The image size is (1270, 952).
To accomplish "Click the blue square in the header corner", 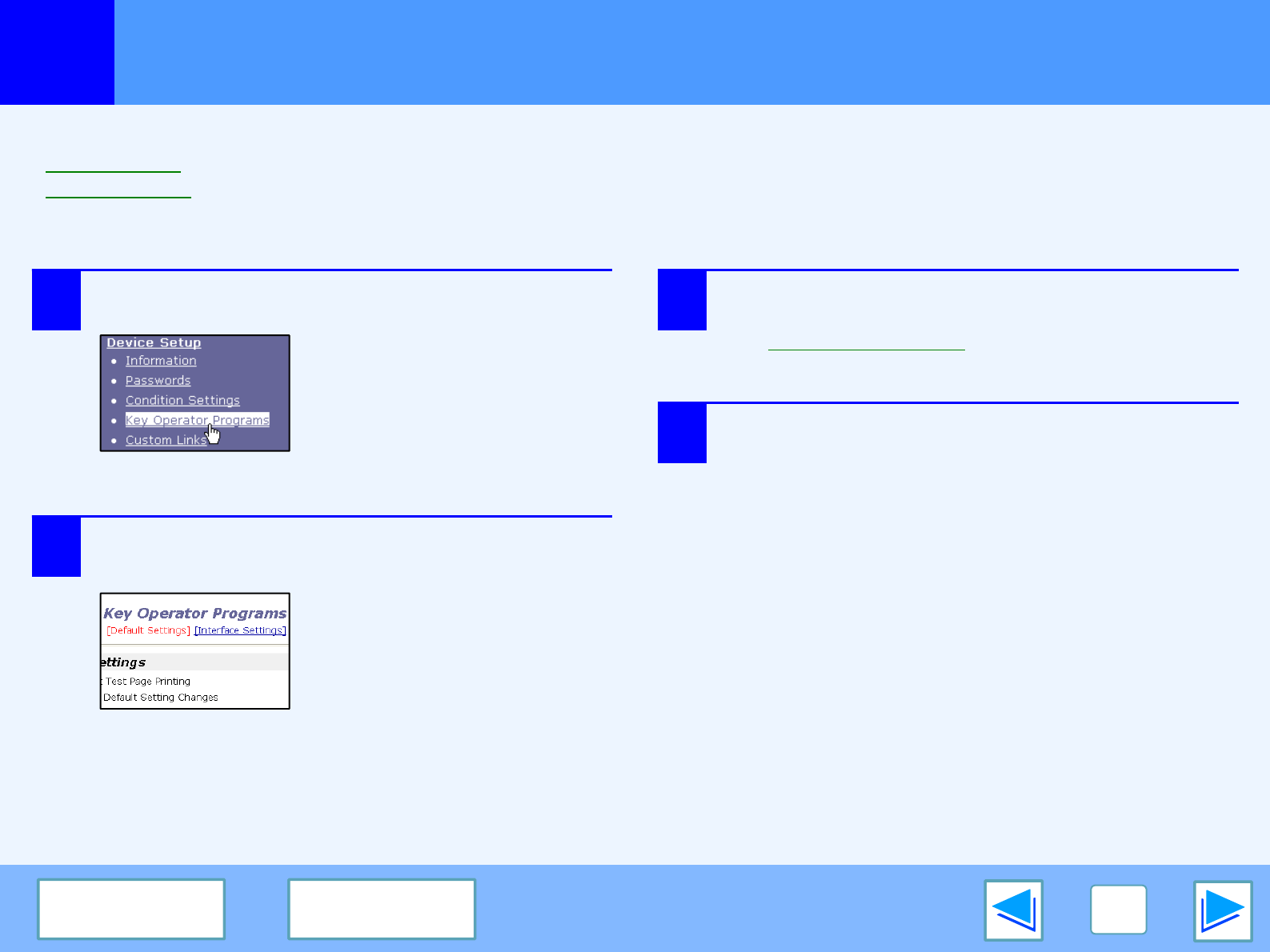I will click(57, 52).
